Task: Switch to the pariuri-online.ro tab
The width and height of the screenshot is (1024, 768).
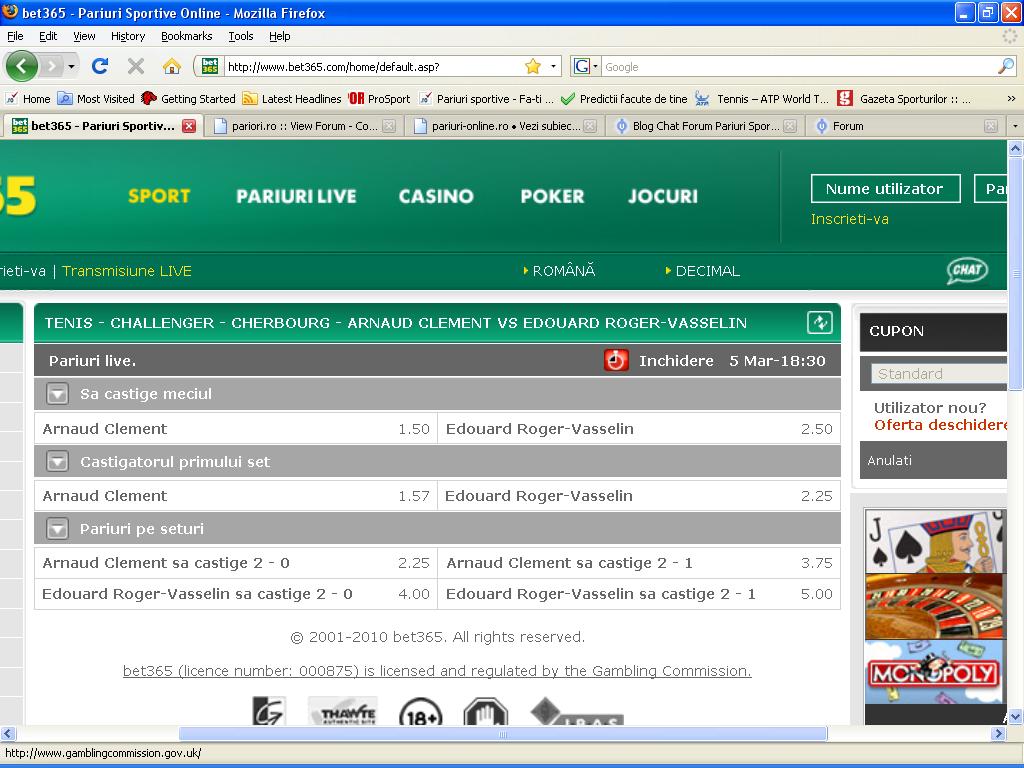Action: click(x=505, y=126)
